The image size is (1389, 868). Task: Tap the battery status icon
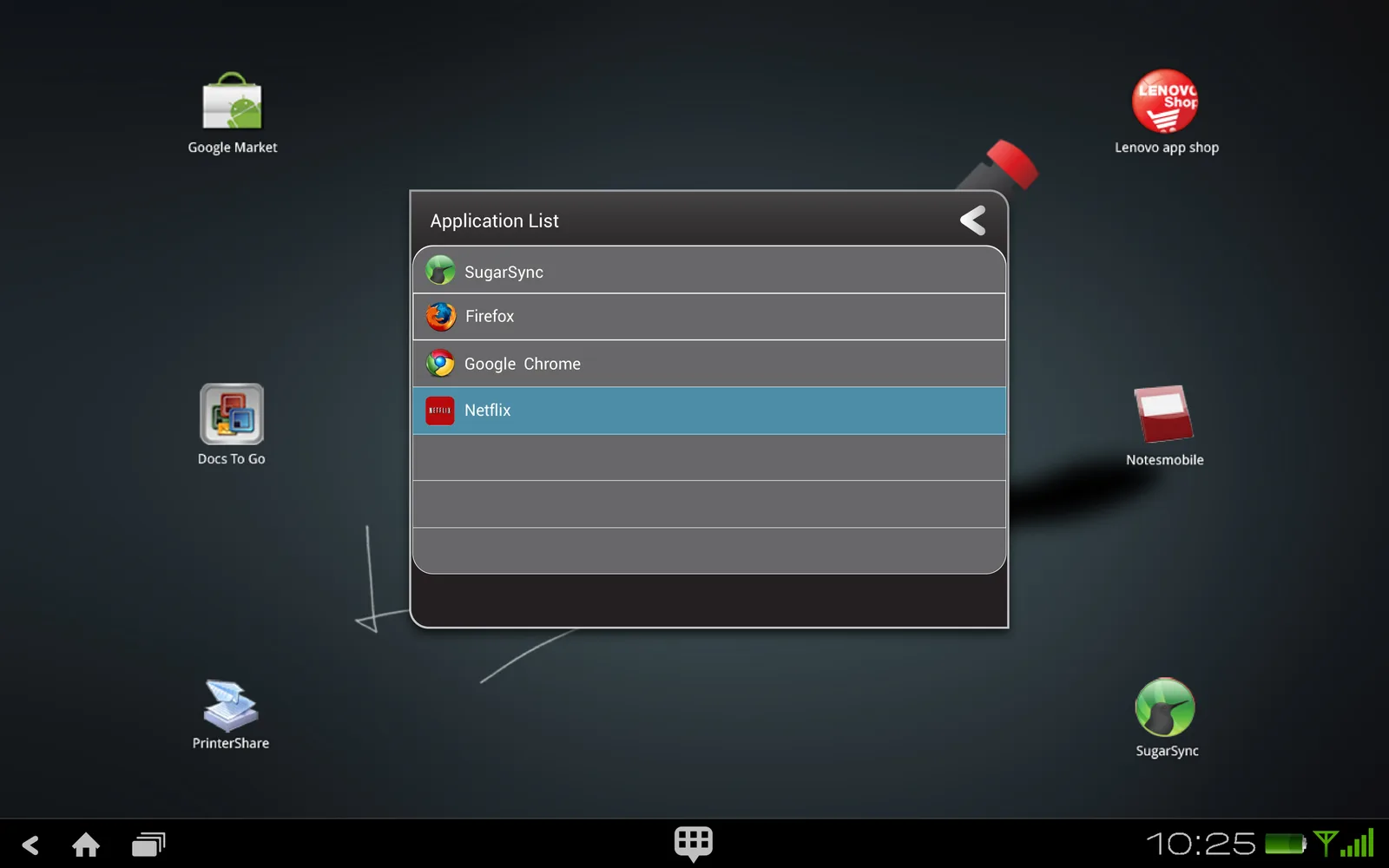pos(1286,844)
